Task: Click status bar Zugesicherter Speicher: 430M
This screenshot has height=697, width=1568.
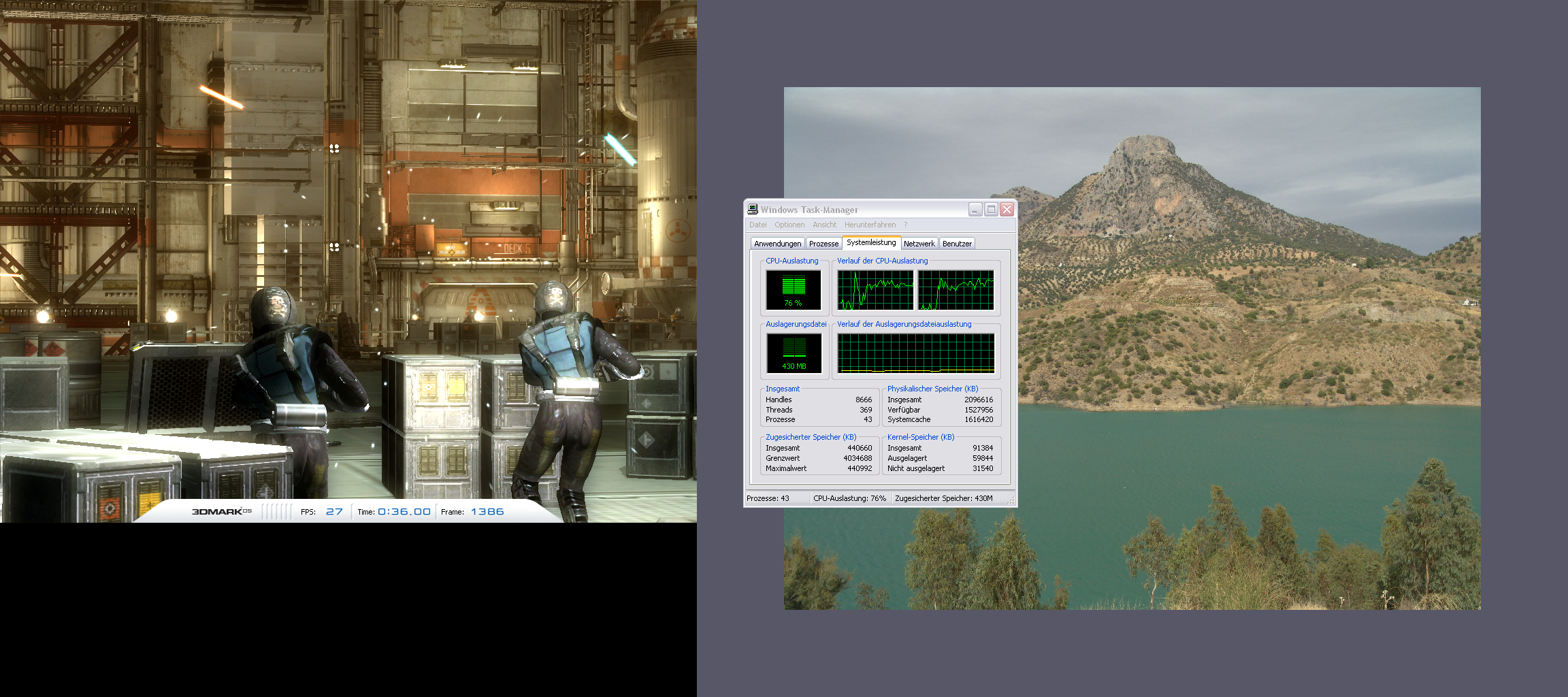Action: [944, 498]
